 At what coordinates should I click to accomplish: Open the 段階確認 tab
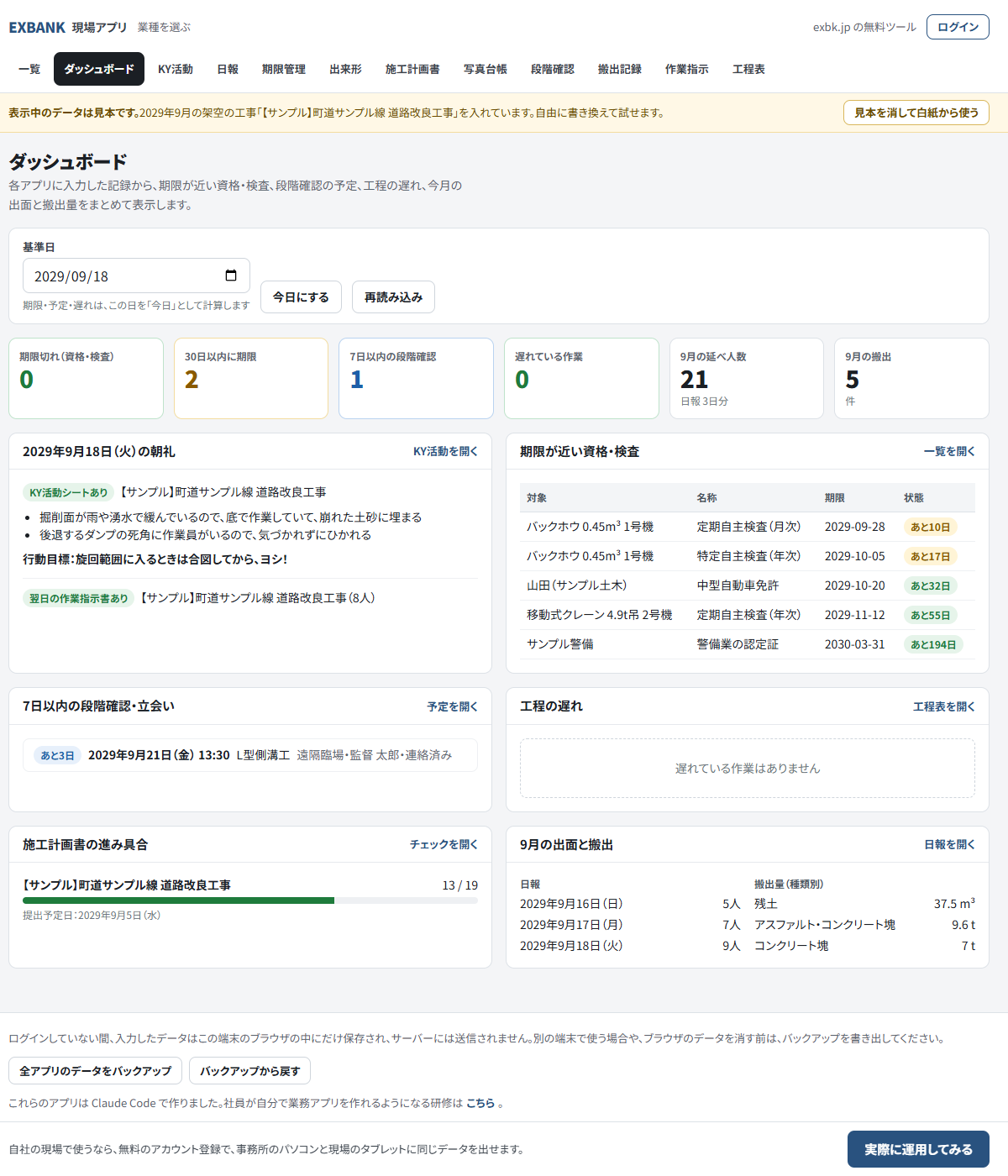coord(553,69)
